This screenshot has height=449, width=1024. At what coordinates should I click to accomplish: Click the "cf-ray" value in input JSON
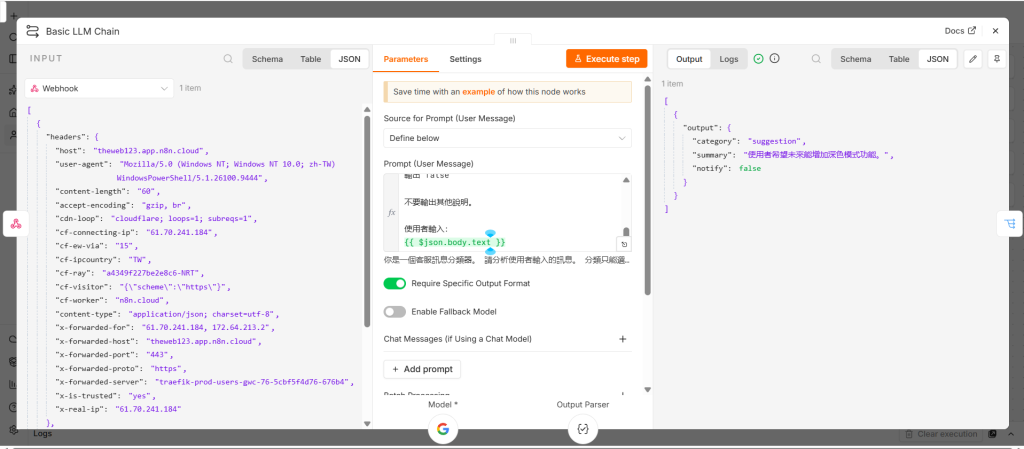click(141, 273)
